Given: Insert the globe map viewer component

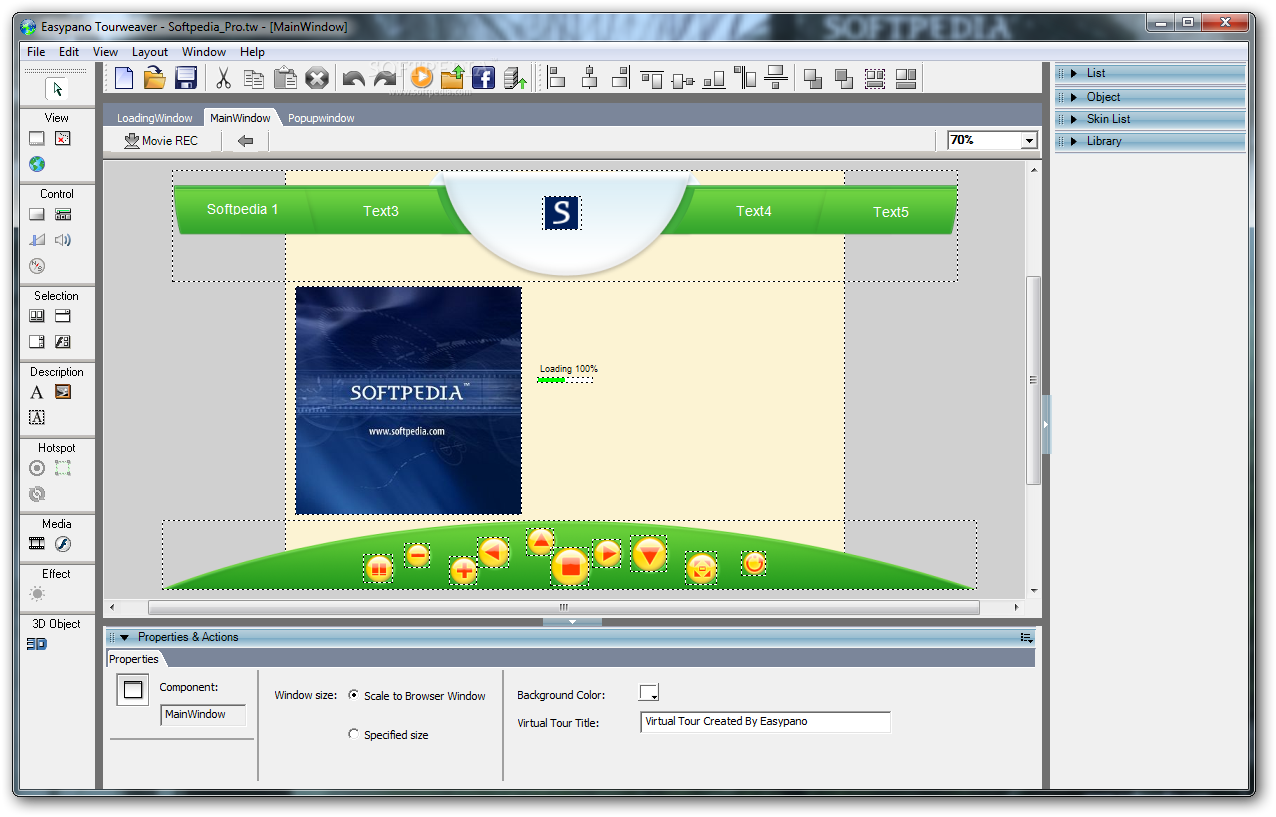Looking at the screenshot, I should pyautogui.click(x=37, y=164).
